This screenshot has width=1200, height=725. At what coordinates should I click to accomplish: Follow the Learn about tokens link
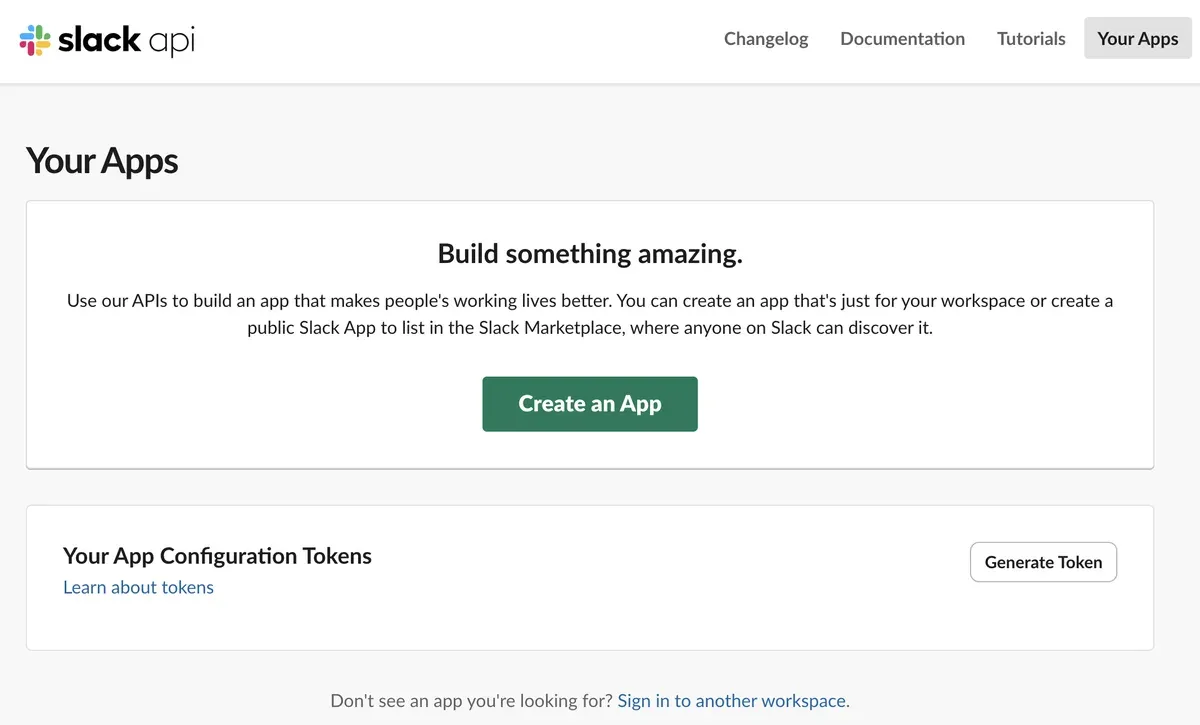pos(138,587)
